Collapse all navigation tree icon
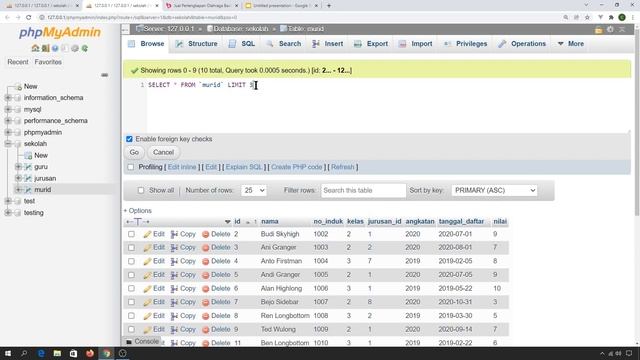Viewport: 640px width, 360px height. tap(104, 75)
